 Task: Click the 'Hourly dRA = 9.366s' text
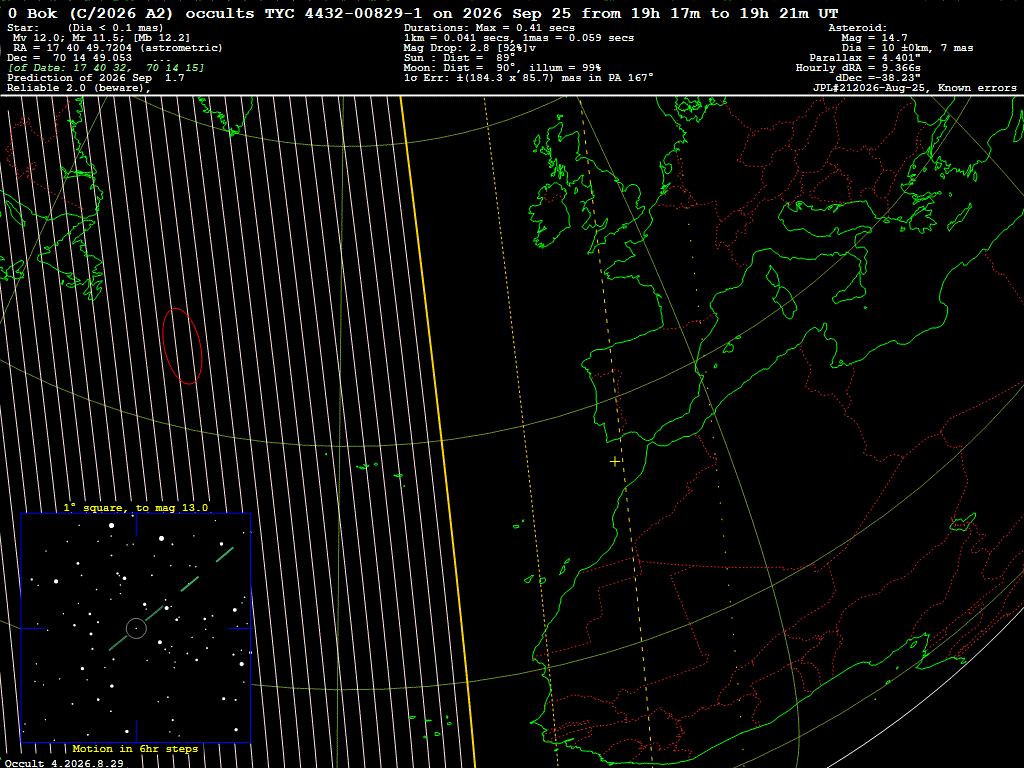(x=858, y=67)
